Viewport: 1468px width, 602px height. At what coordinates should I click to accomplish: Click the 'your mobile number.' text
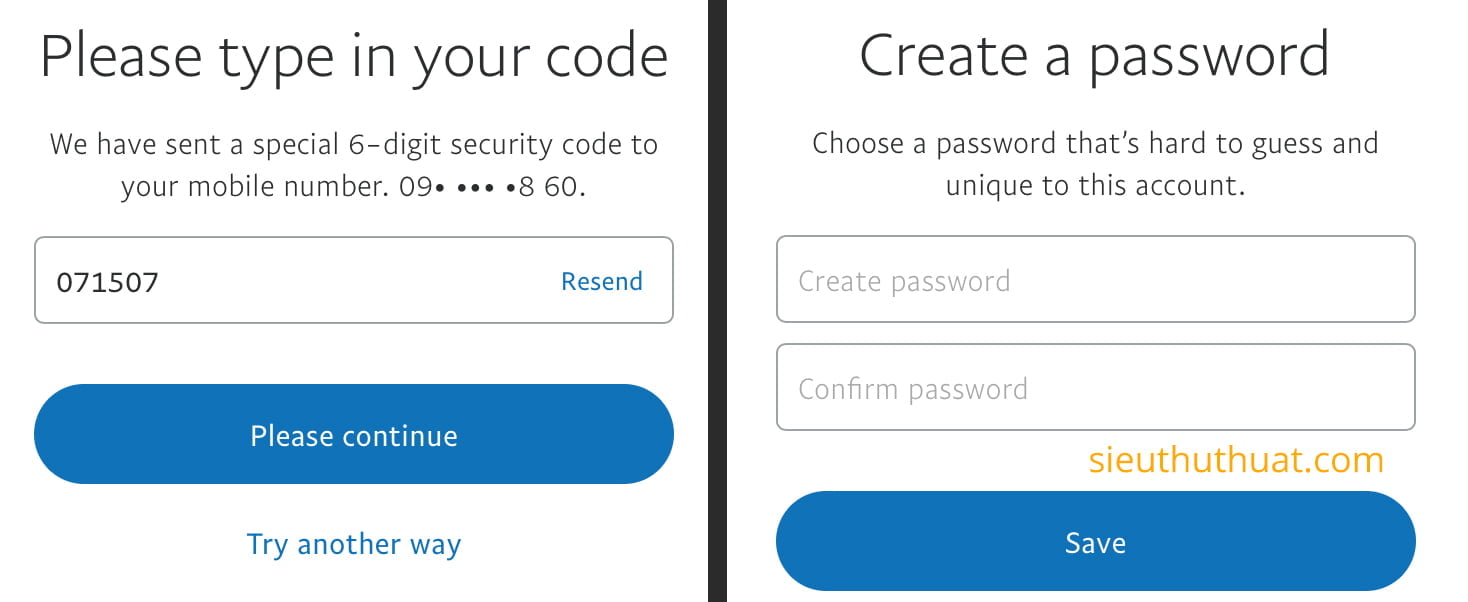(252, 187)
